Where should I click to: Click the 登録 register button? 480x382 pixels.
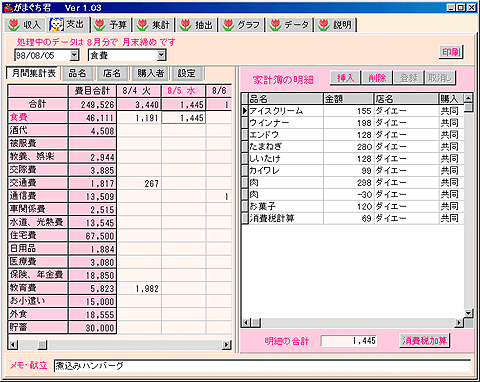pos(409,78)
